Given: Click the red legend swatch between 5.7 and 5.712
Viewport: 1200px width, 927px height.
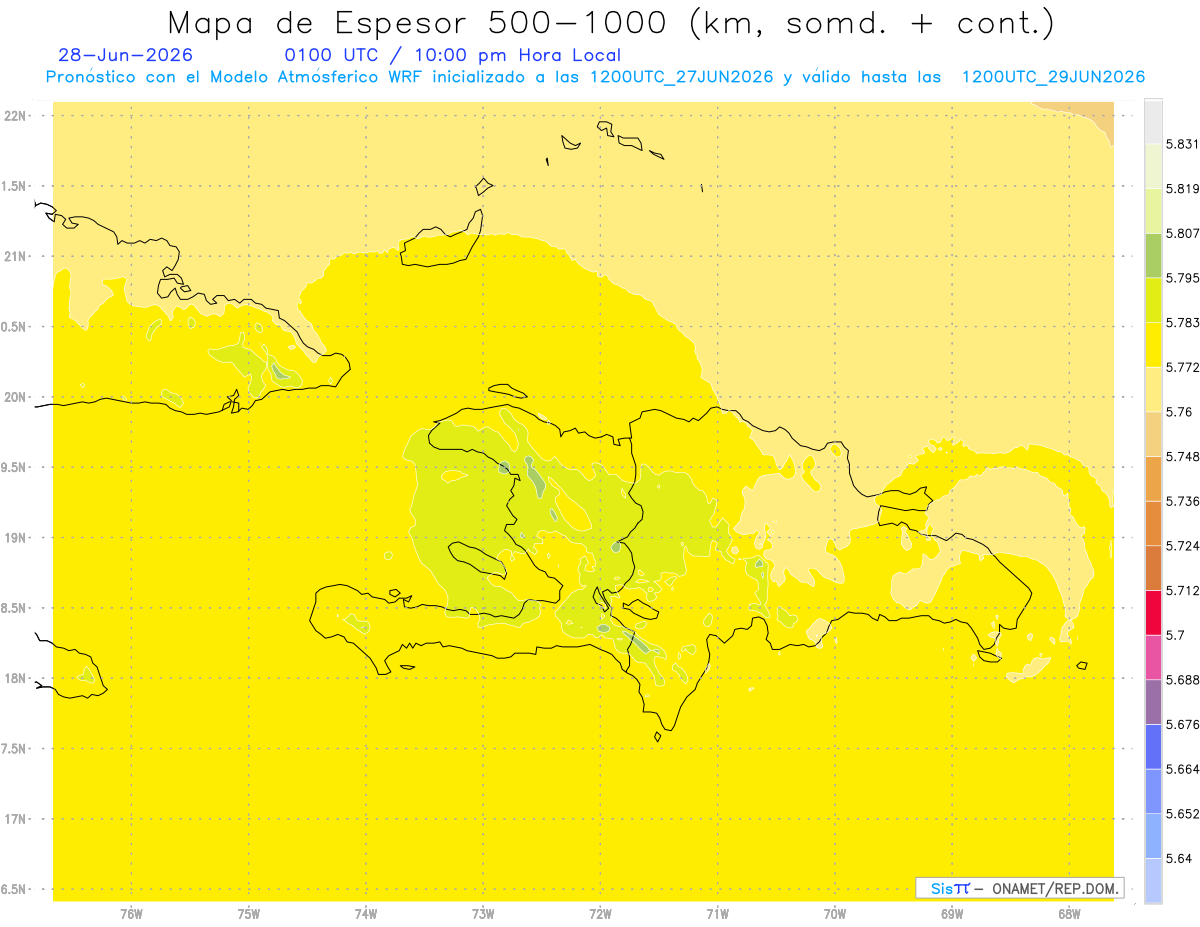Looking at the screenshot, I should click(x=1153, y=612).
